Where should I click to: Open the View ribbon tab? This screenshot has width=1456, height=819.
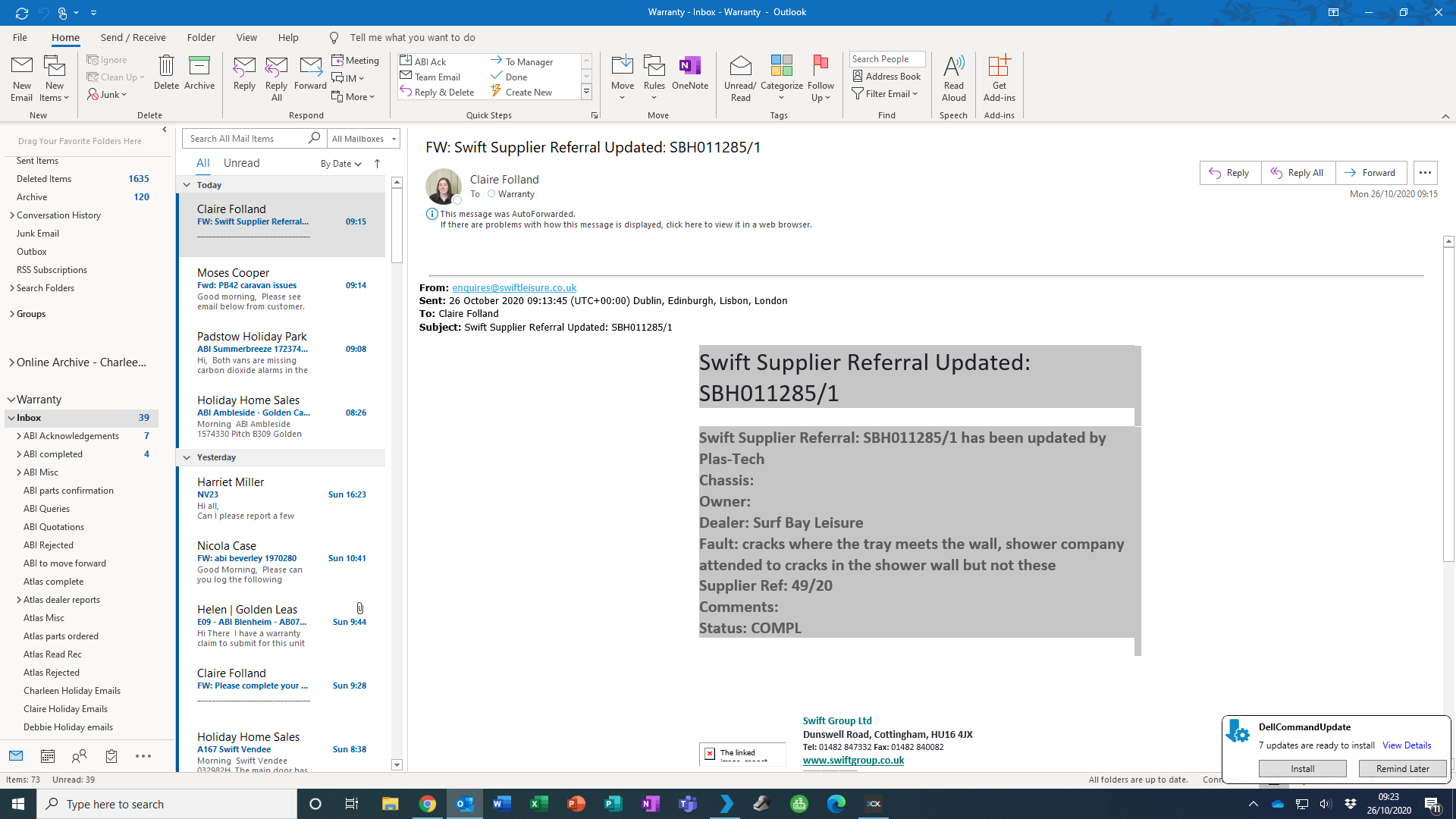click(x=246, y=37)
